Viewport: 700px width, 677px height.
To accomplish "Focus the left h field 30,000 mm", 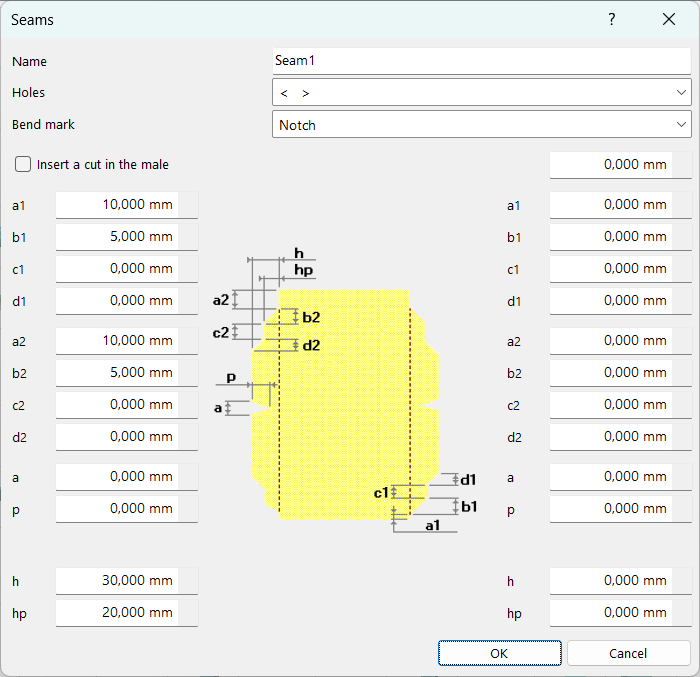I will click(x=117, y=581).
